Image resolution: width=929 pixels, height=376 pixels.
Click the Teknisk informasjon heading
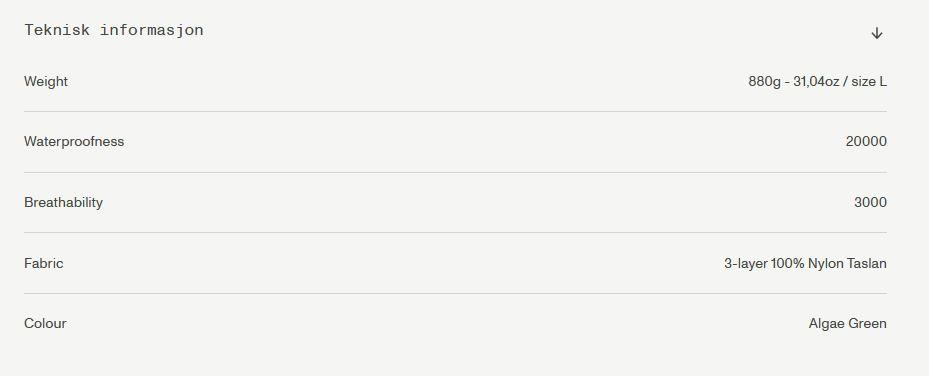click(114, 30)
